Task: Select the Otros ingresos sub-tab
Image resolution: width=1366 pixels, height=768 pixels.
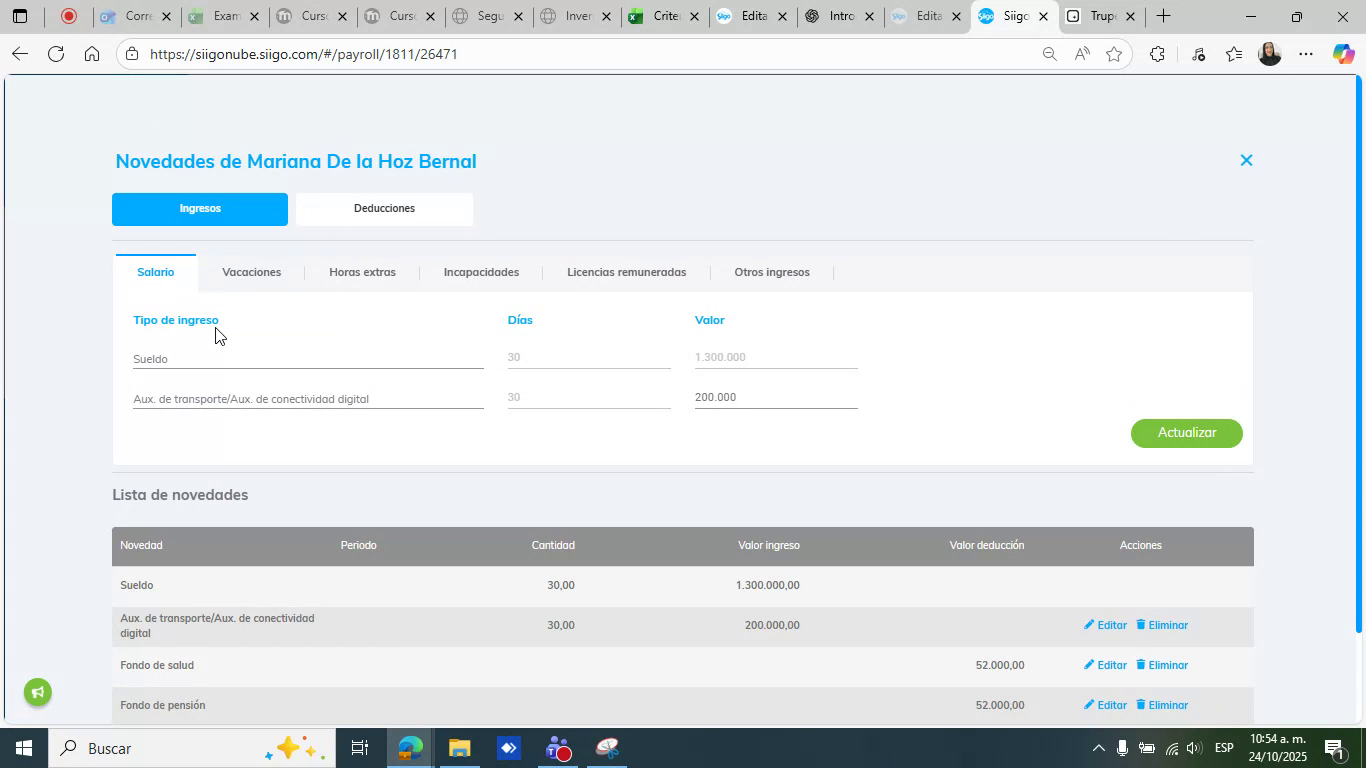Action: [772, 272]
